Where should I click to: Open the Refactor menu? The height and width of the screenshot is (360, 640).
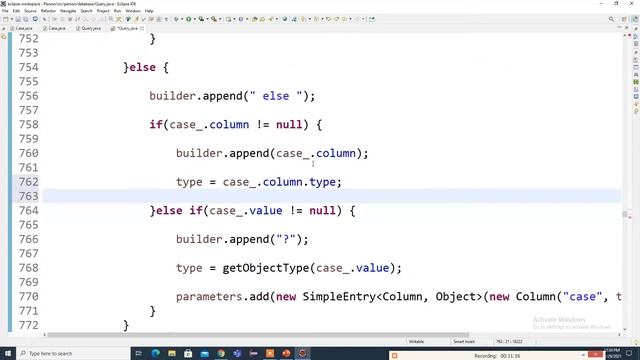point(48,11)
